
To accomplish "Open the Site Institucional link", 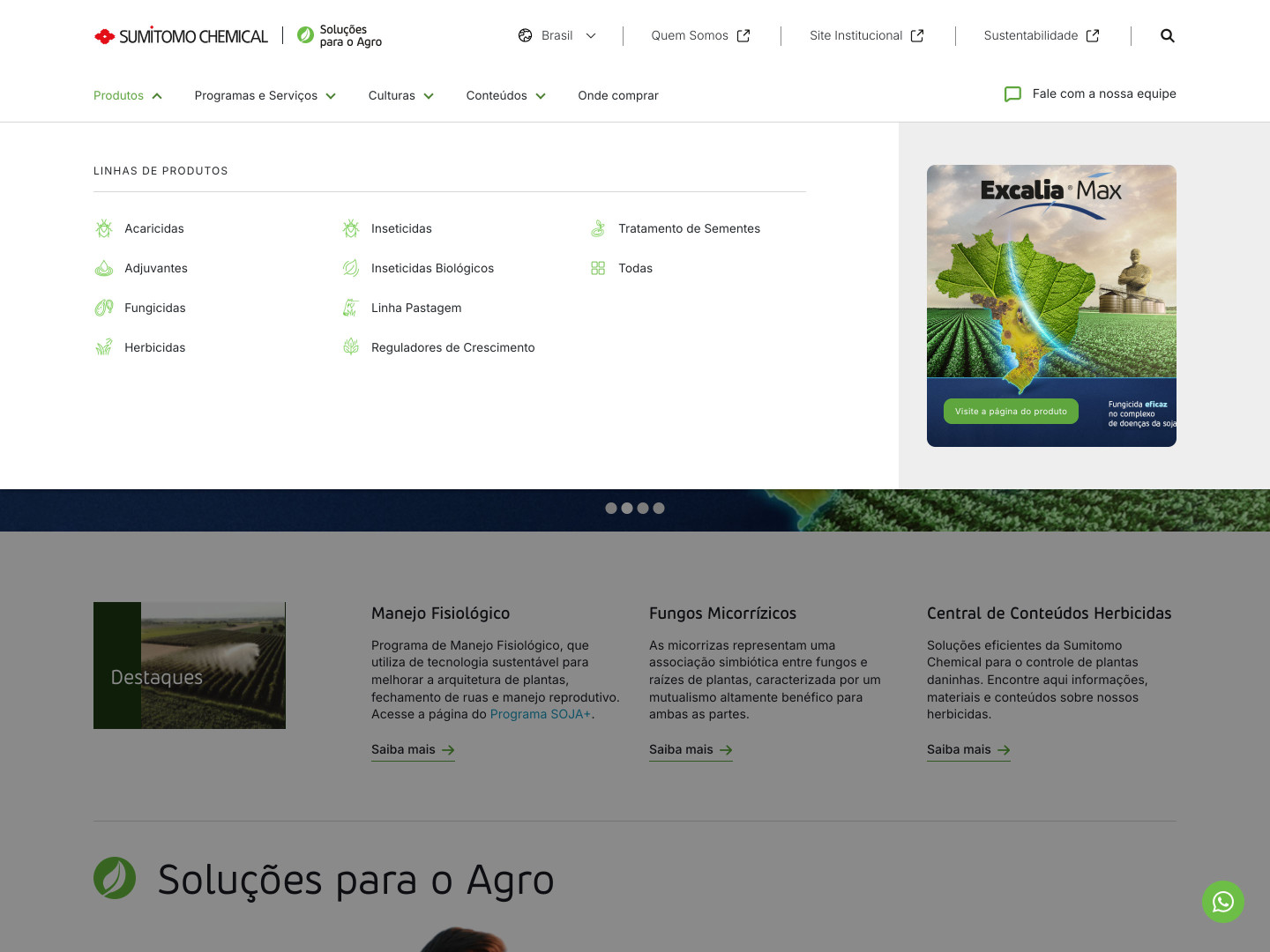I will [856, 35].
